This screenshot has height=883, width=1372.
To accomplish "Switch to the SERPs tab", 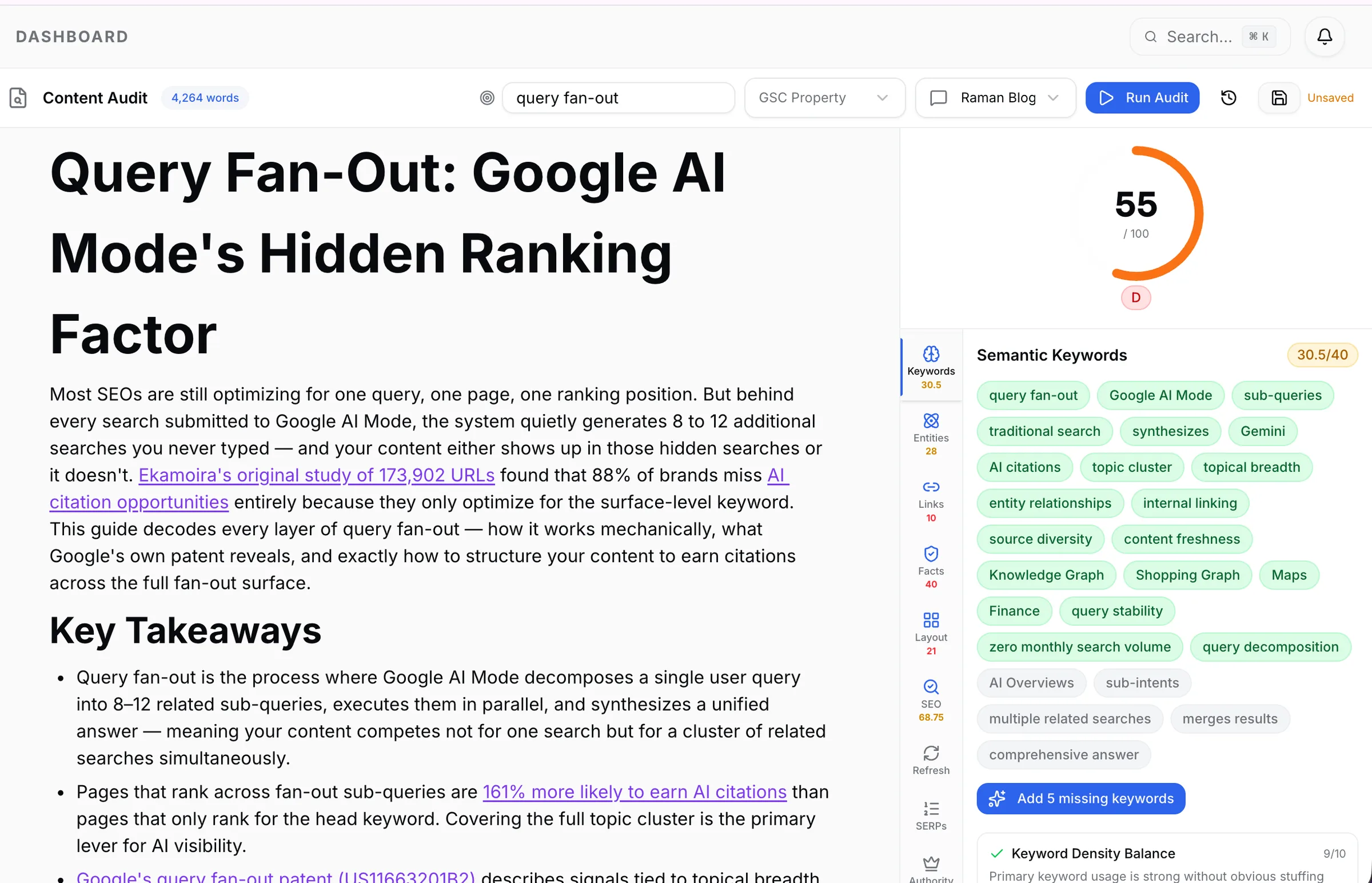I will pyautogui.click(x=931, y=816).
